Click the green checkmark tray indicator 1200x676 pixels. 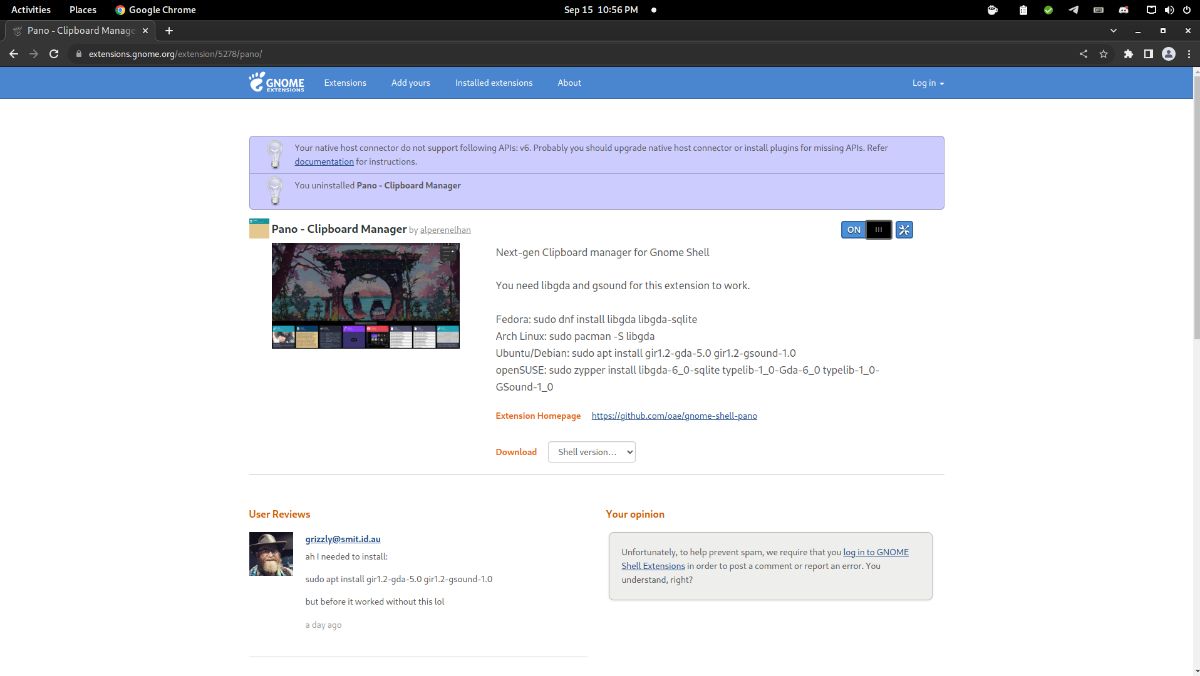click(x=1048, y=9)
